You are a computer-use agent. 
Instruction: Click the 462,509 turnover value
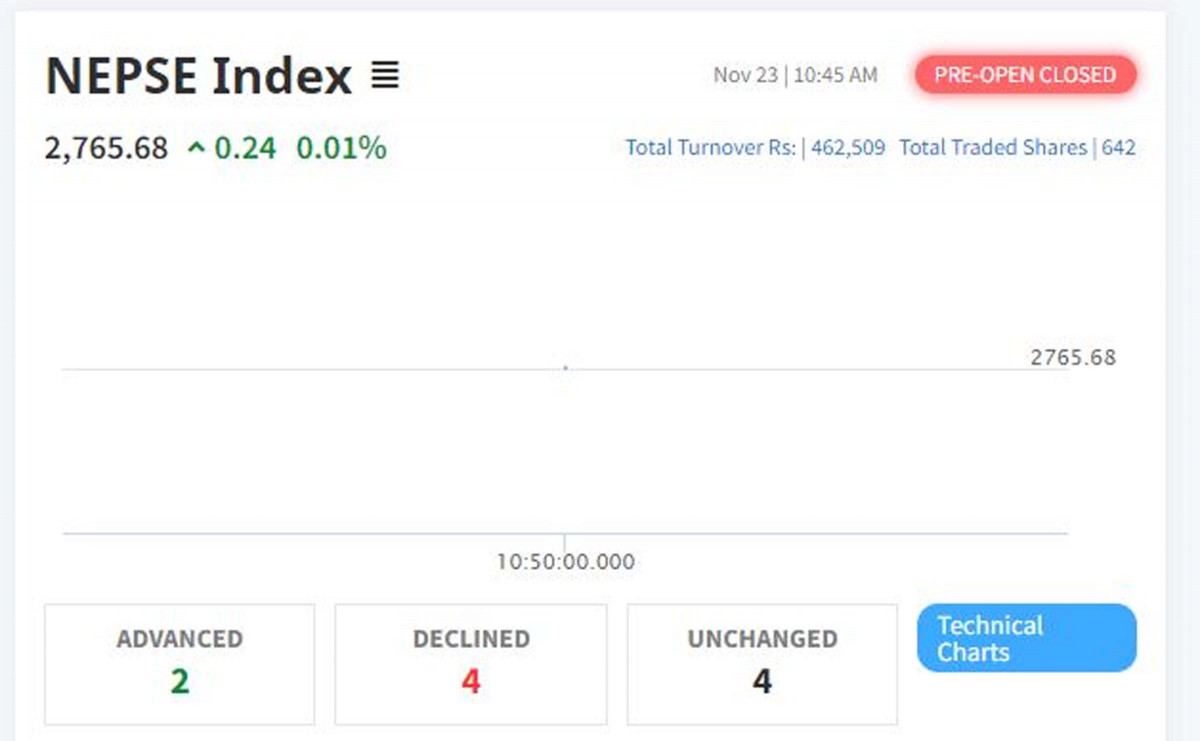coord(848,148)
